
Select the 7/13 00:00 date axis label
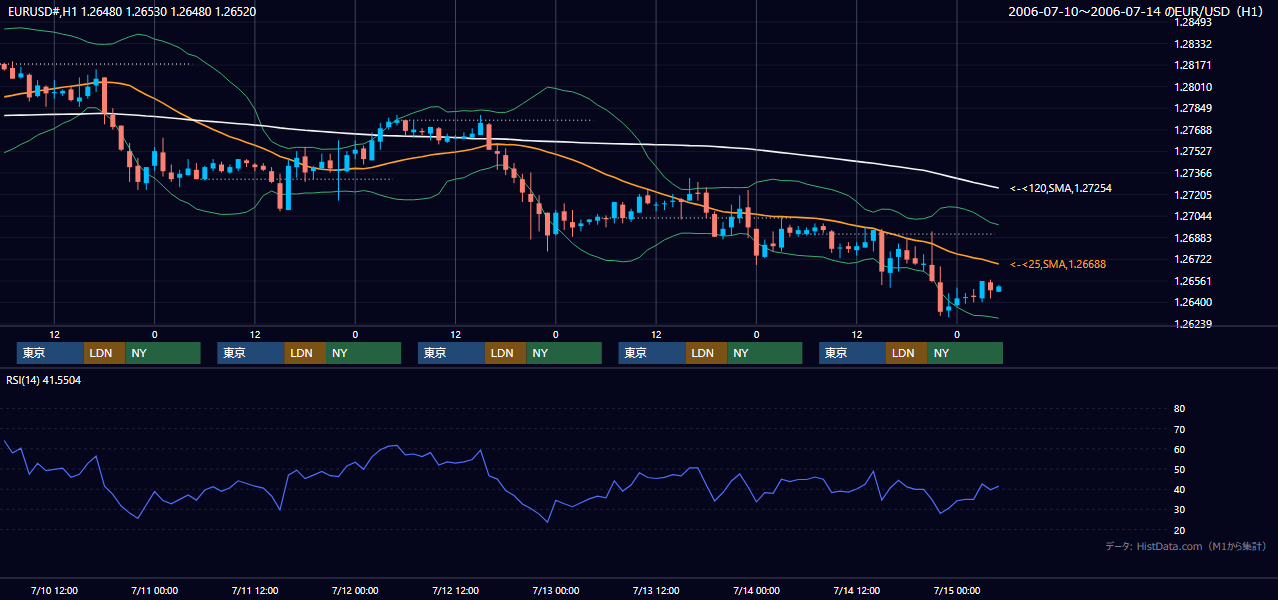555,590
